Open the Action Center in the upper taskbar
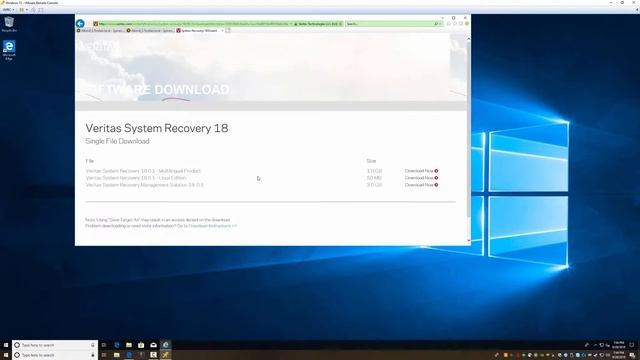 [x=631, y=345]
